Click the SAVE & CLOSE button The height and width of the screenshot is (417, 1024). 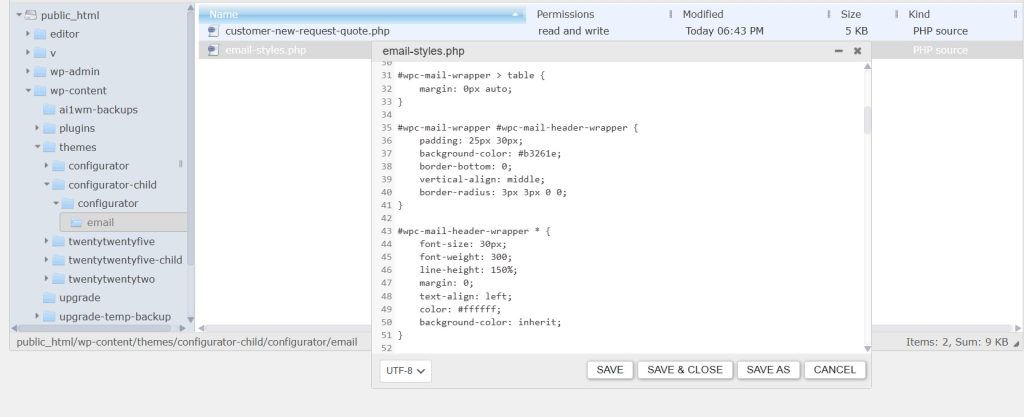tap(685, 370)
